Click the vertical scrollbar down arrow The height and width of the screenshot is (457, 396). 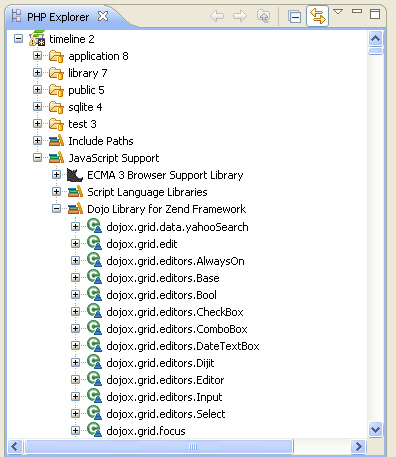pos(376,429)
